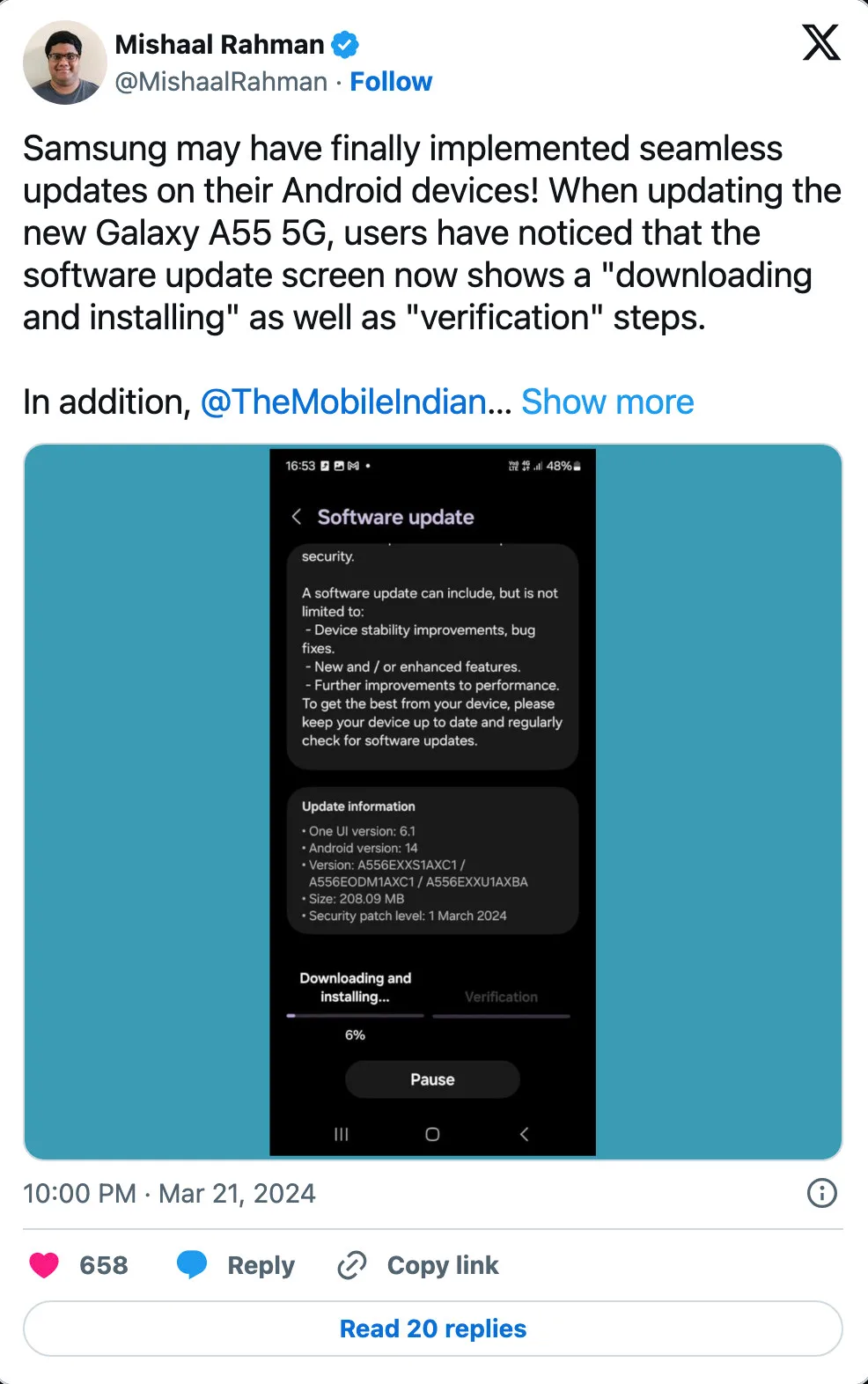The width and height of the screenshot is (868, 1384).
Task: Open Mishaal Rahman's profile picture
Action: 64,63
